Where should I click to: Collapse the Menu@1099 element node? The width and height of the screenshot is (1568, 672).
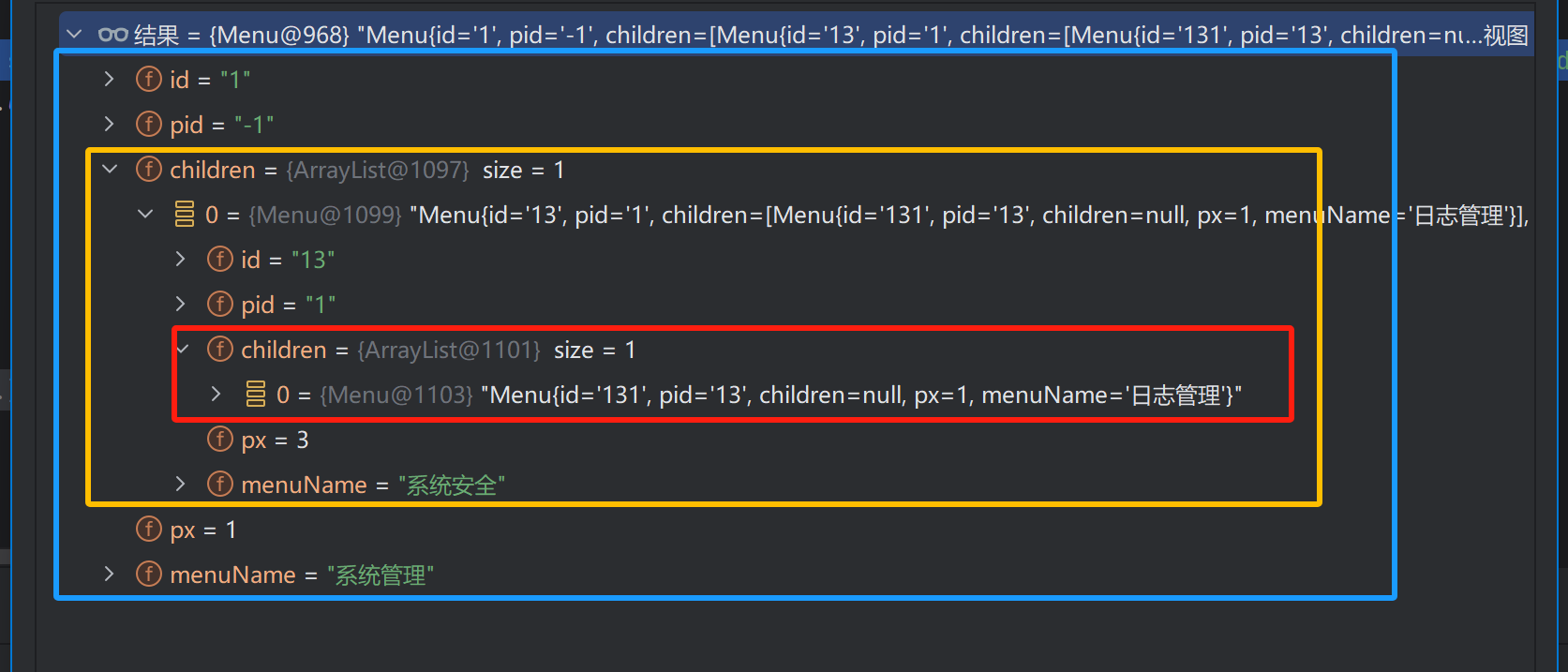[x=145, y=215]
